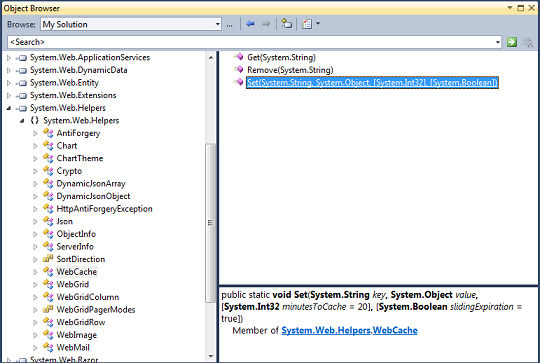Image resolution: width=540 pixels, height=363 pixels.
Task: Select Get(System.String) member
Action: click(281, 58)
